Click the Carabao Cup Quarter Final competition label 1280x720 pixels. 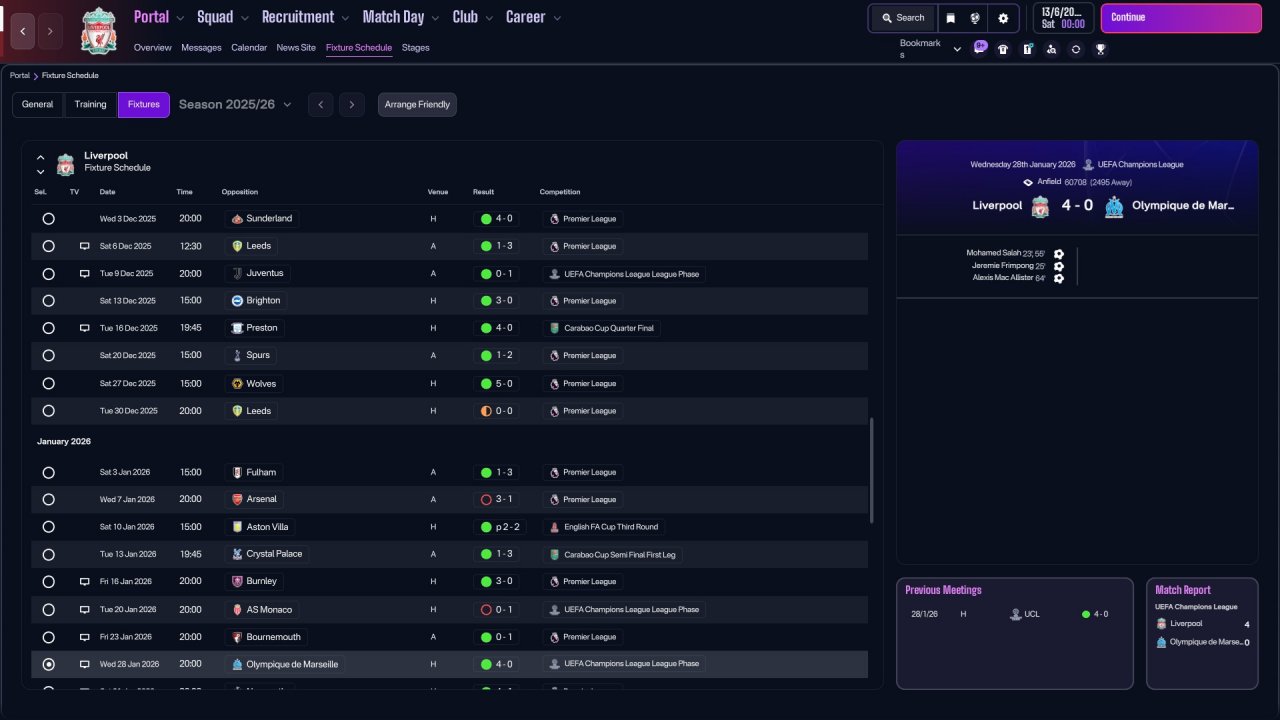coord(603,328)
